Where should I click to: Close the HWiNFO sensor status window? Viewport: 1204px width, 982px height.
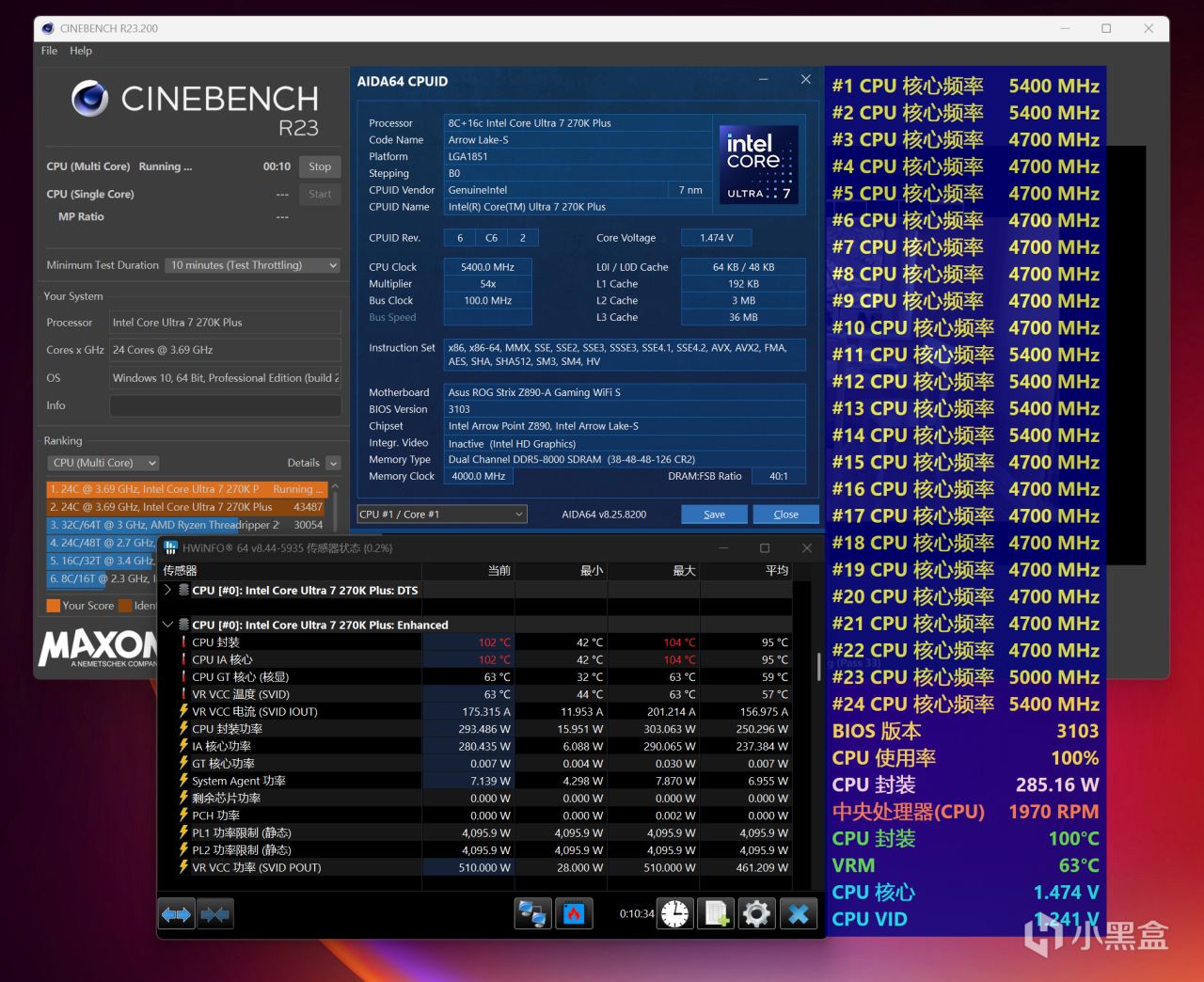point(807,547)
